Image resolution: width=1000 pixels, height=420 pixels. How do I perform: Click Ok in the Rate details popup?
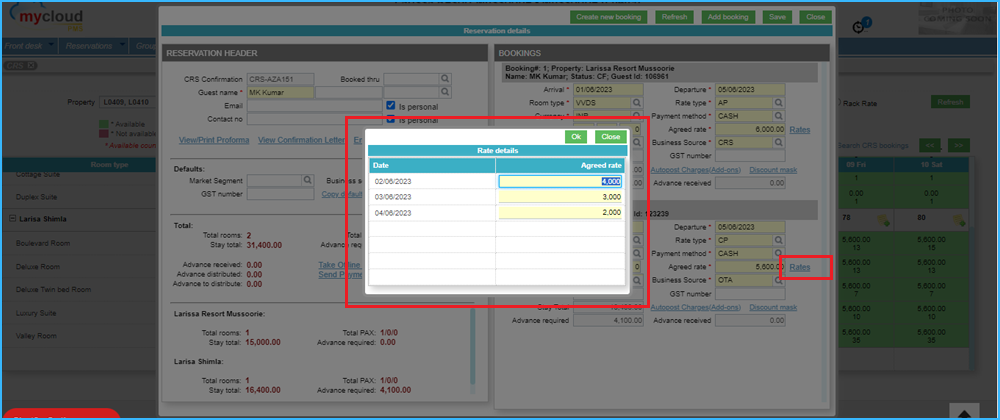tap(576, 136)
